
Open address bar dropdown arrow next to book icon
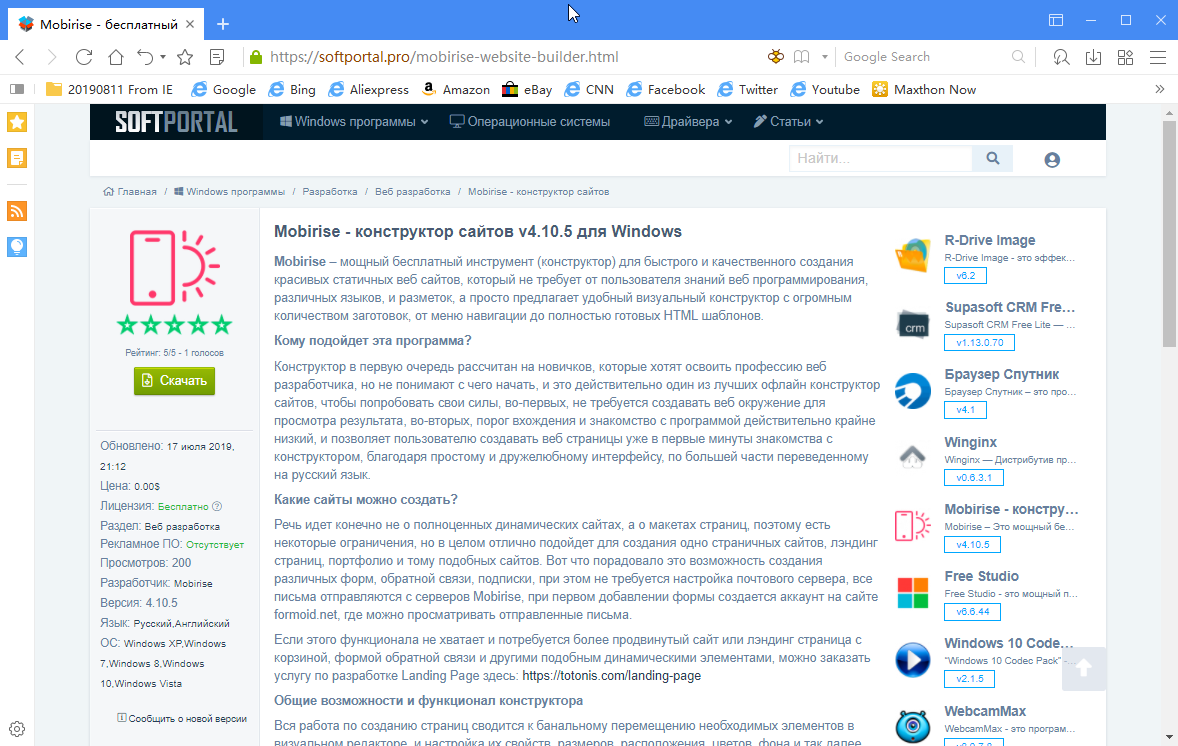coord(824,57)
